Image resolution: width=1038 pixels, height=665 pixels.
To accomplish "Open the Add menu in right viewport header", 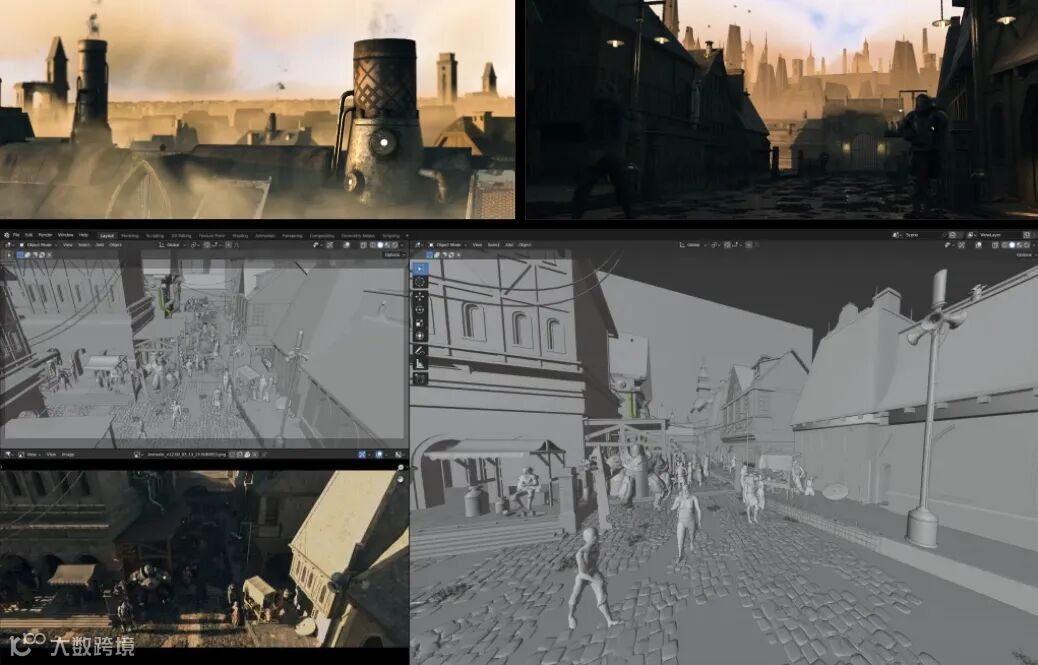I will click(x=508, y=245).
